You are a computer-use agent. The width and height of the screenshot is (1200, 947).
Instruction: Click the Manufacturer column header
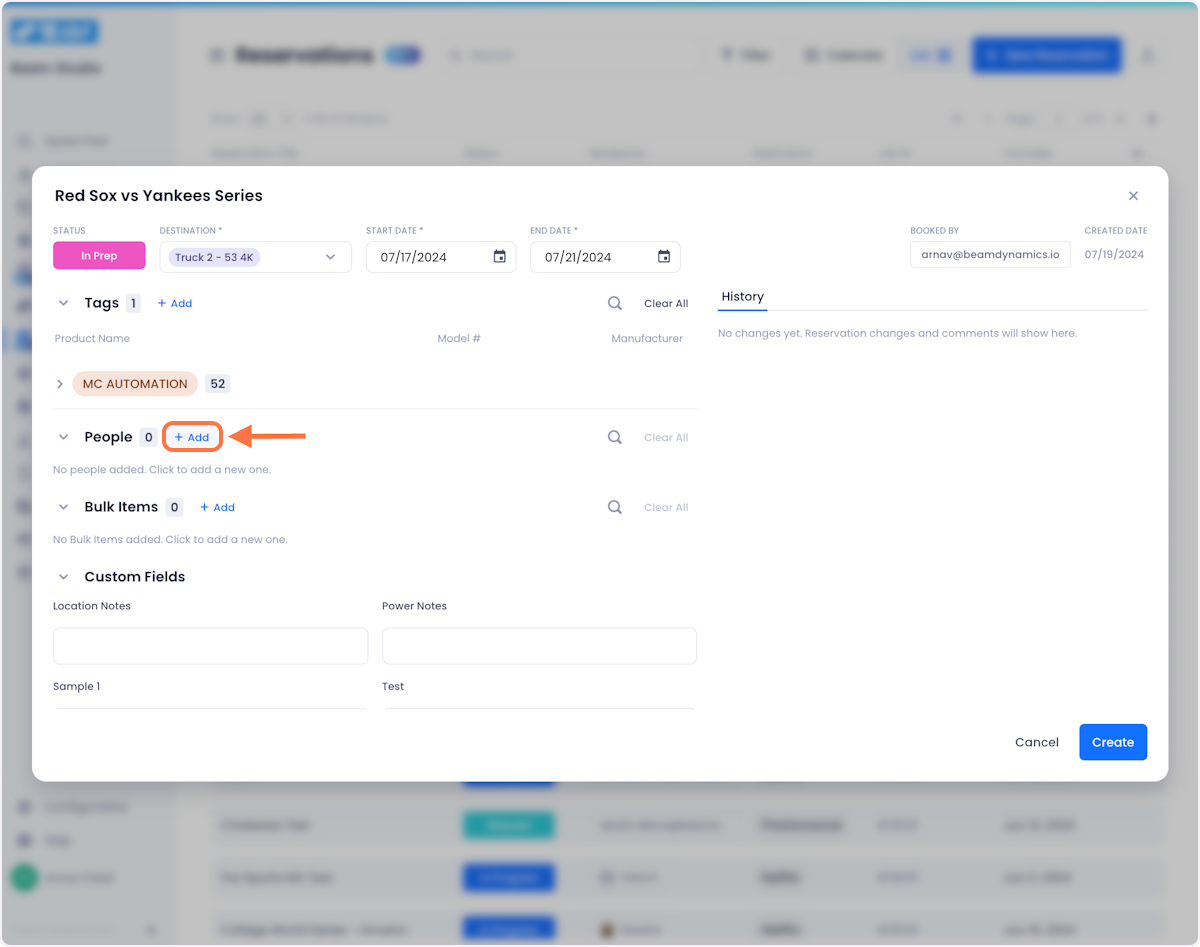647,339
